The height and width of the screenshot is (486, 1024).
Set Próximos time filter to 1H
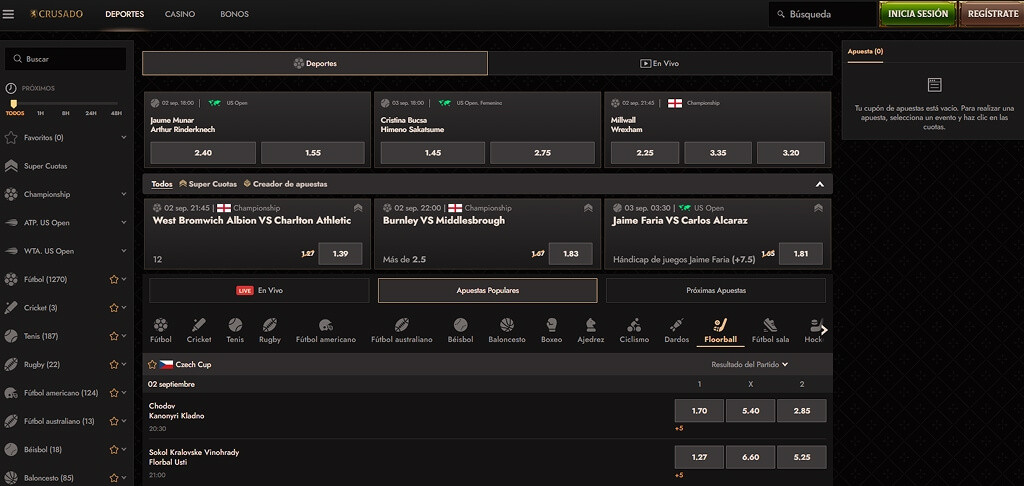(40, 113)
